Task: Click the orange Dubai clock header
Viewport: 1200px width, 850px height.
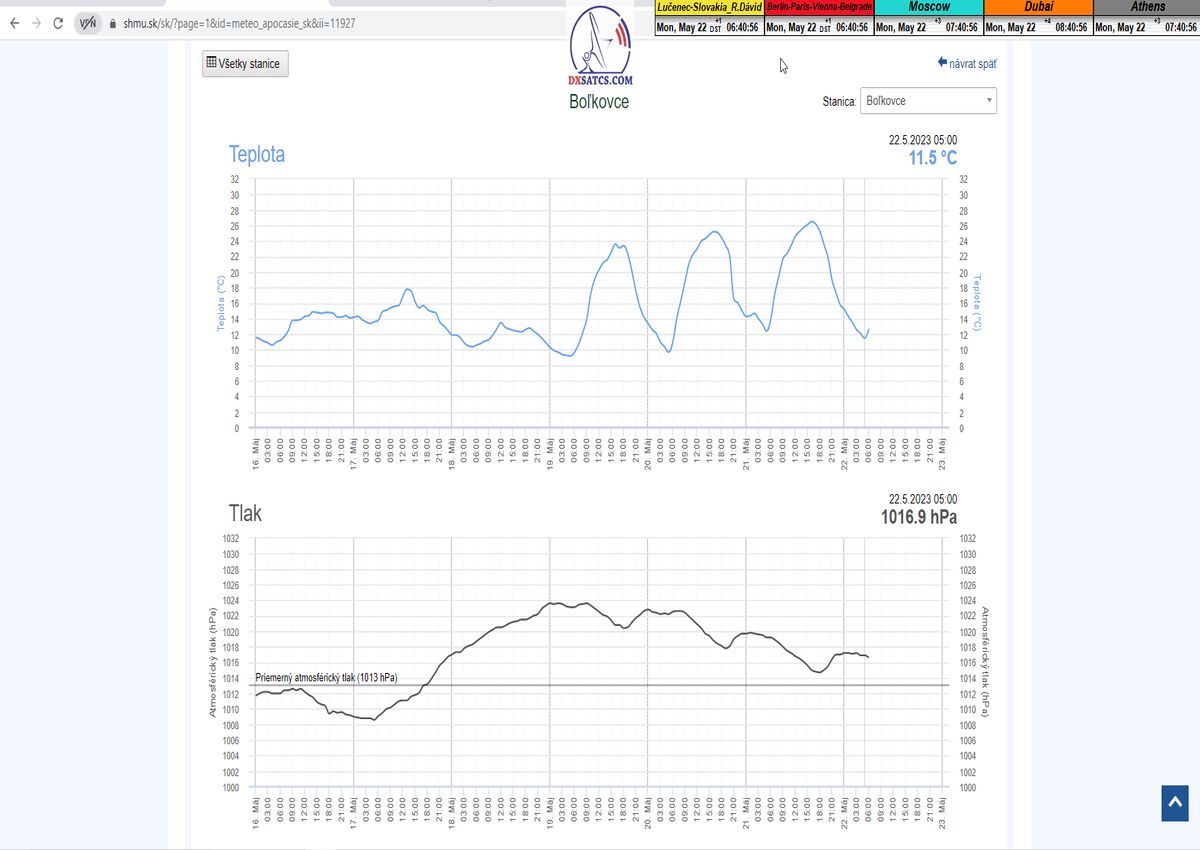Action: point(1037,7)
